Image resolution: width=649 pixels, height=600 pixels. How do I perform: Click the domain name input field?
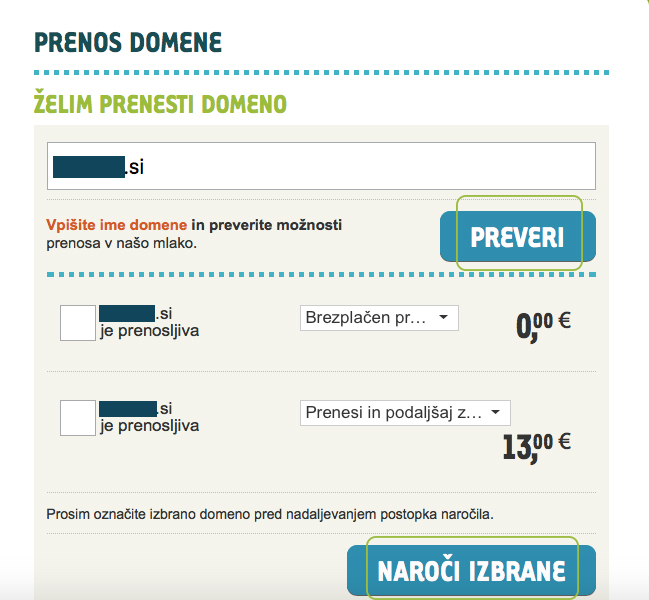click(x=321, y=166)
